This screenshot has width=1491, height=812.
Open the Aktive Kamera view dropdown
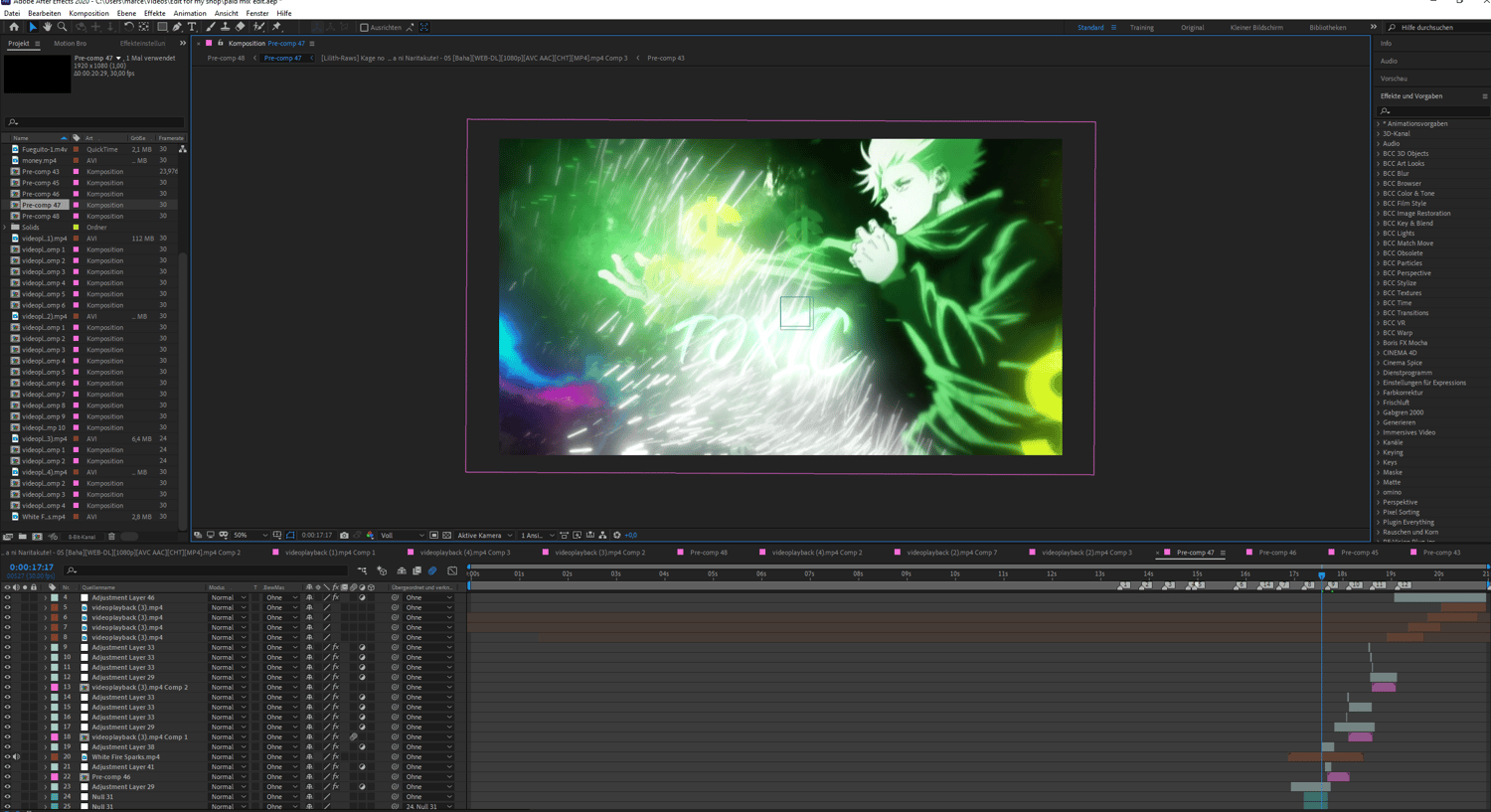click(x=483, y=535)
